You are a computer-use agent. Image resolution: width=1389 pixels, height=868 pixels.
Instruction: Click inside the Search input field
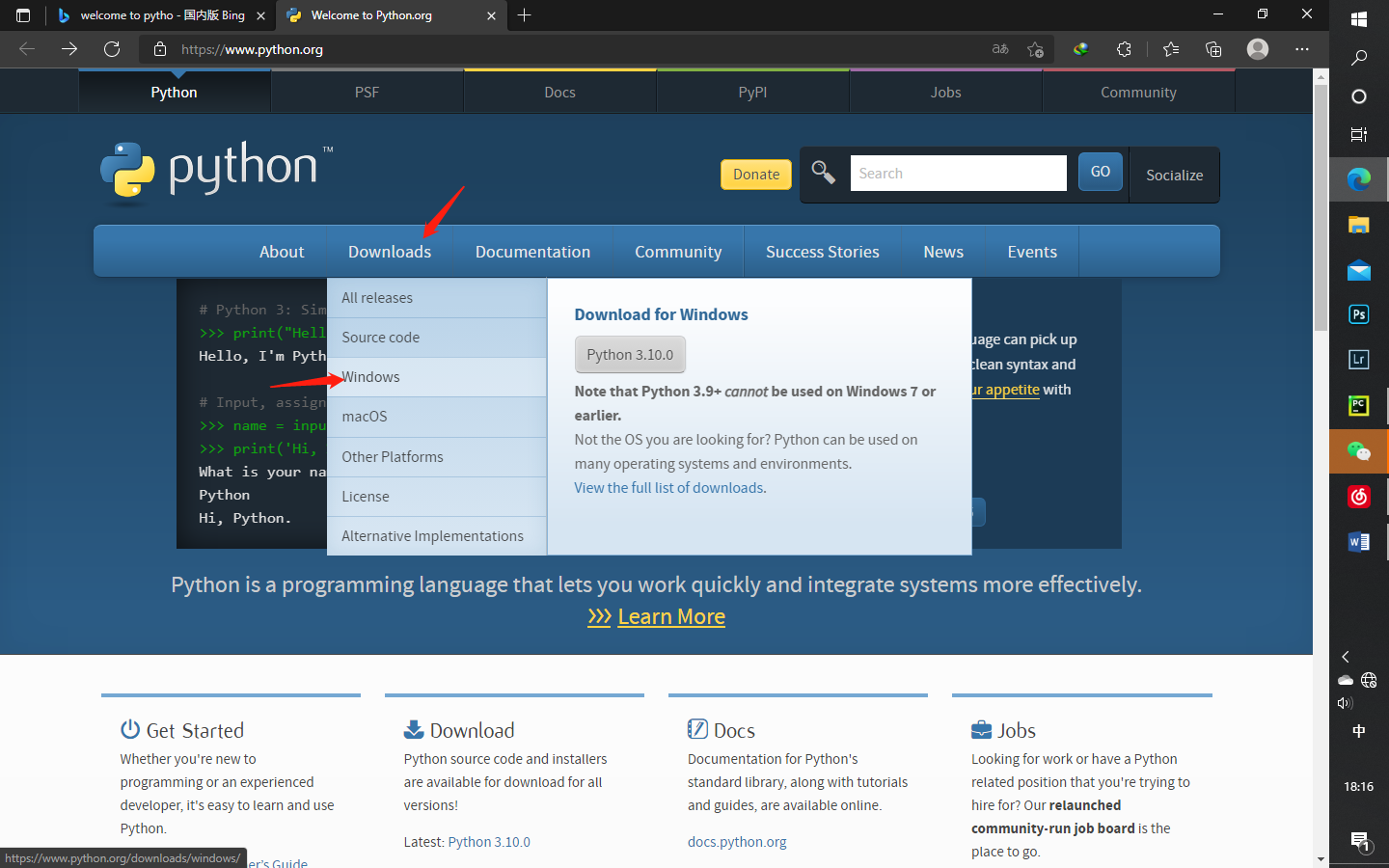pyautogui.click(x=958, y=172)
